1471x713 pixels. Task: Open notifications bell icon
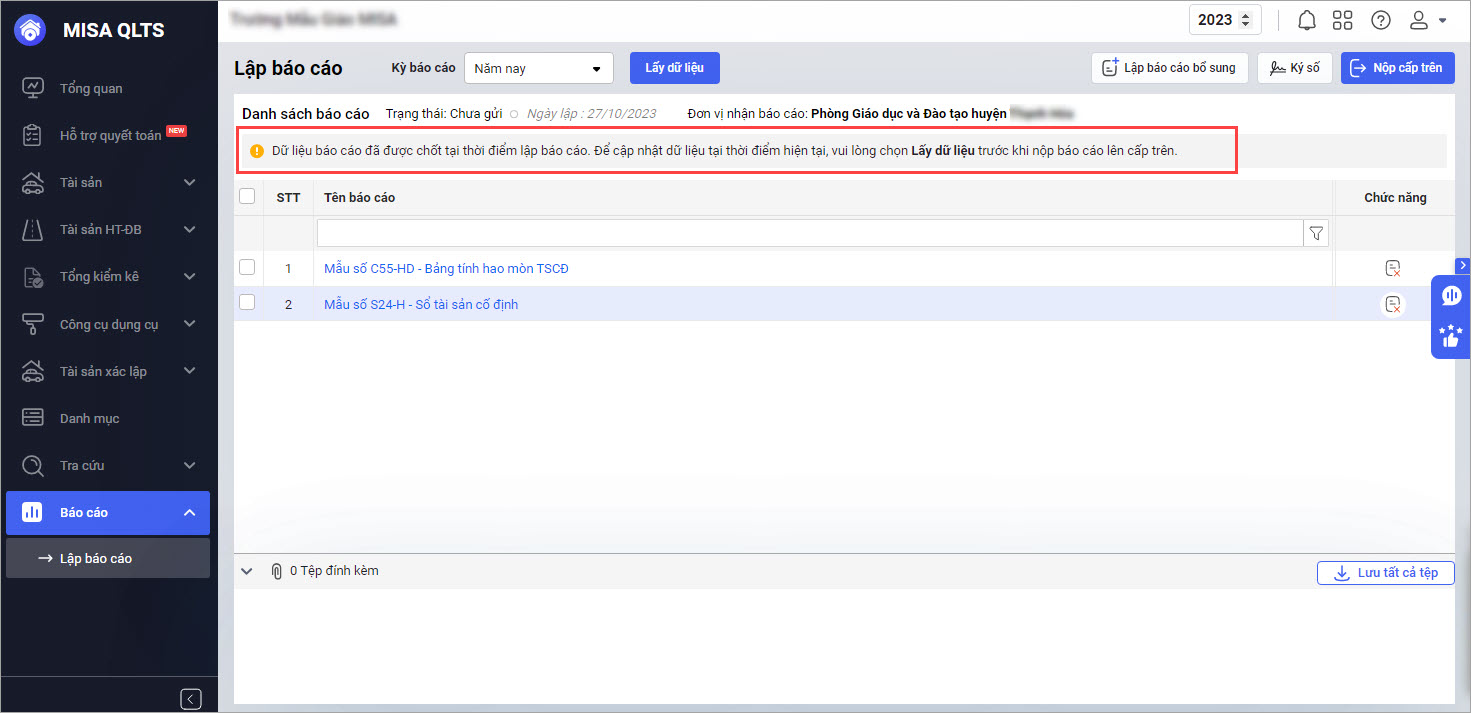[x=1306, y=20]
